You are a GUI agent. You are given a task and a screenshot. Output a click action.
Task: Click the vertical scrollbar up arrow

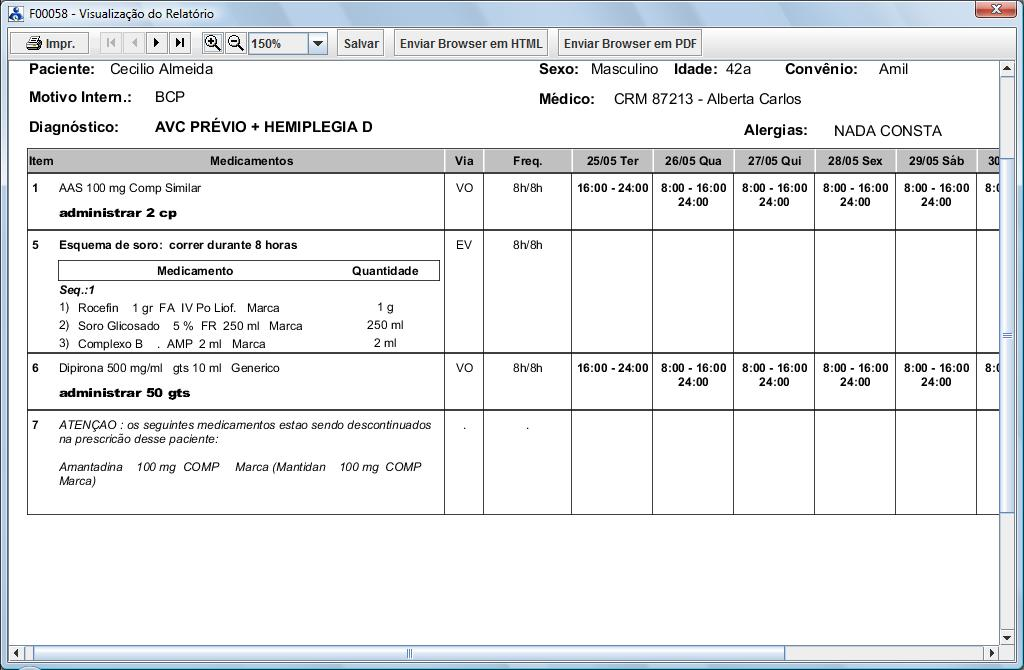click(x=1007, y=68)
